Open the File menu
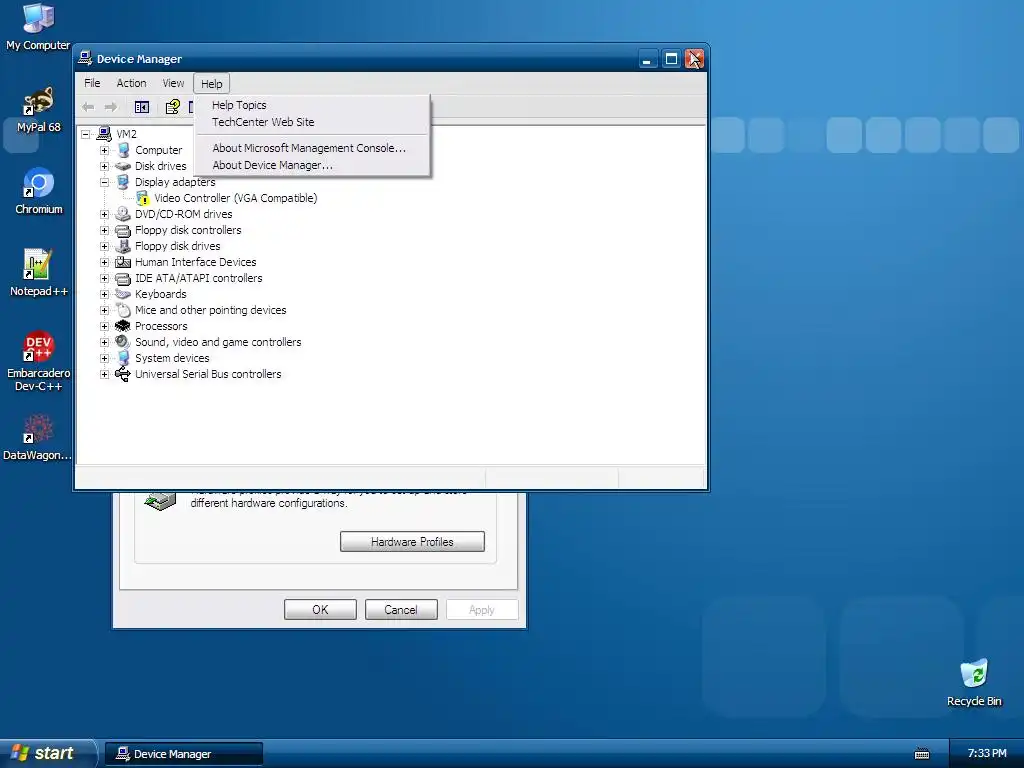The width and height of the screenshot is (1024, 768). click(x=92, y=83)
